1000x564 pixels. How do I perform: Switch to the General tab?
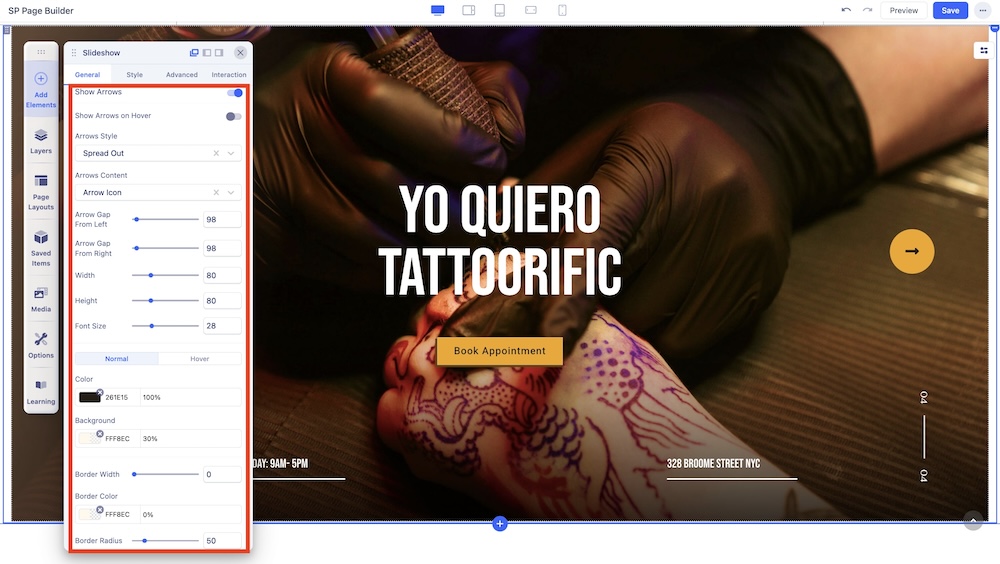(x=87, y=75)
